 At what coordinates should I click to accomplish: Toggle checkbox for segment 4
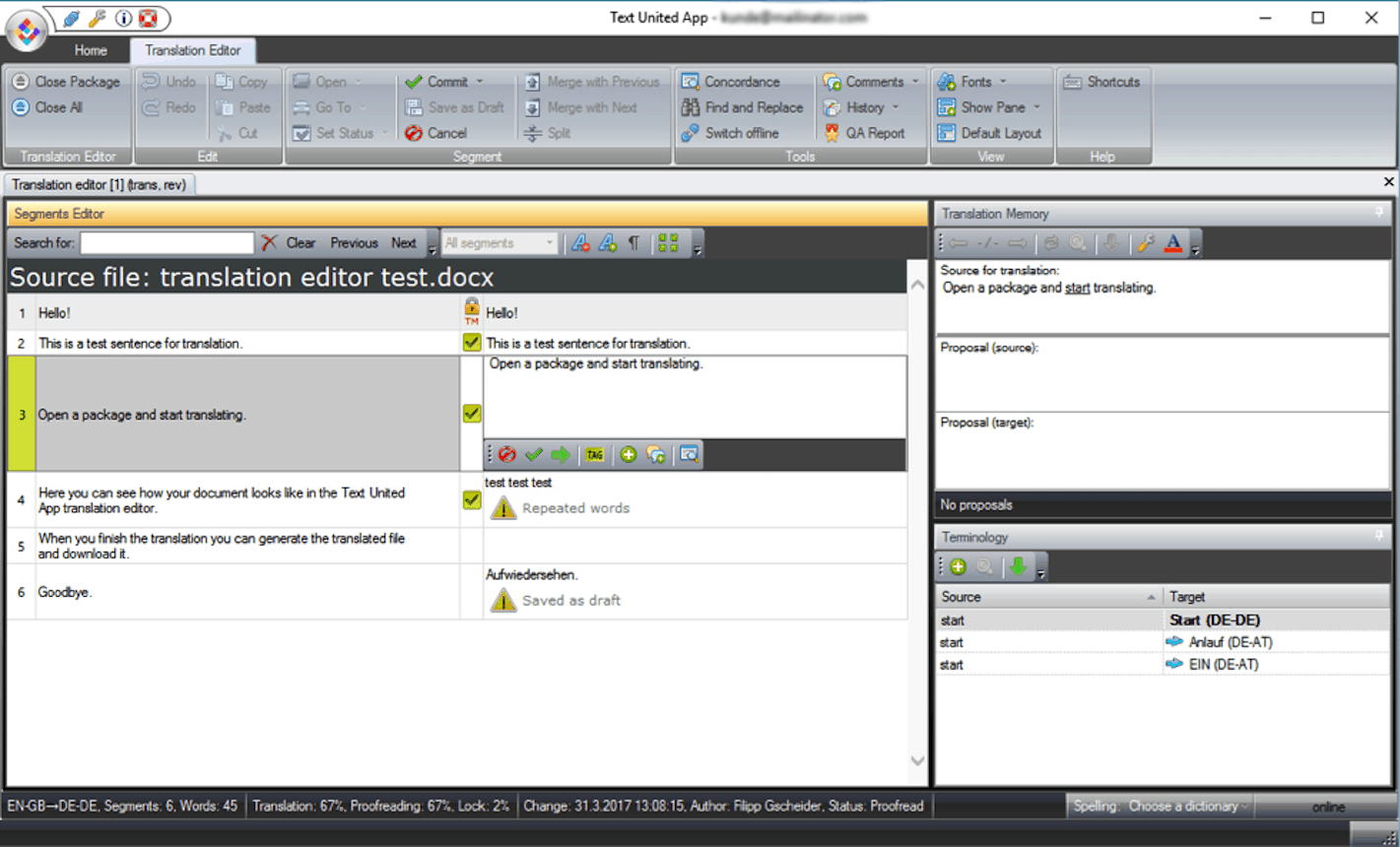click(x=472, y=500)
